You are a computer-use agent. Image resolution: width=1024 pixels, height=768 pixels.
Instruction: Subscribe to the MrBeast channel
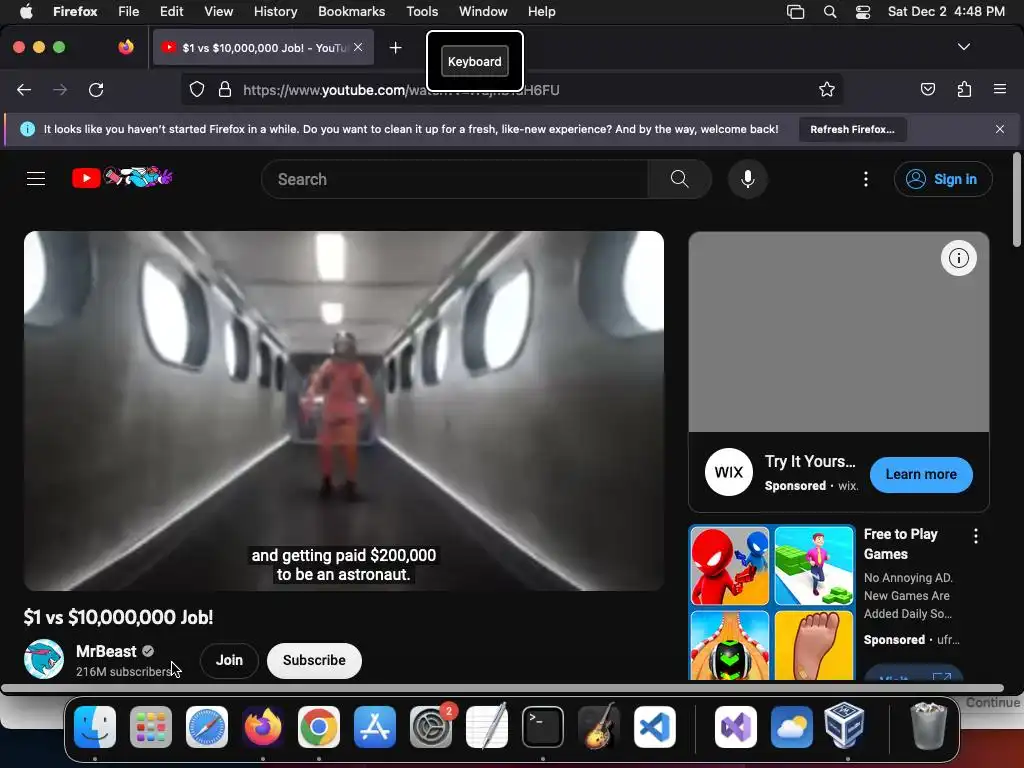pyautogui.click(x=314, y=660)
